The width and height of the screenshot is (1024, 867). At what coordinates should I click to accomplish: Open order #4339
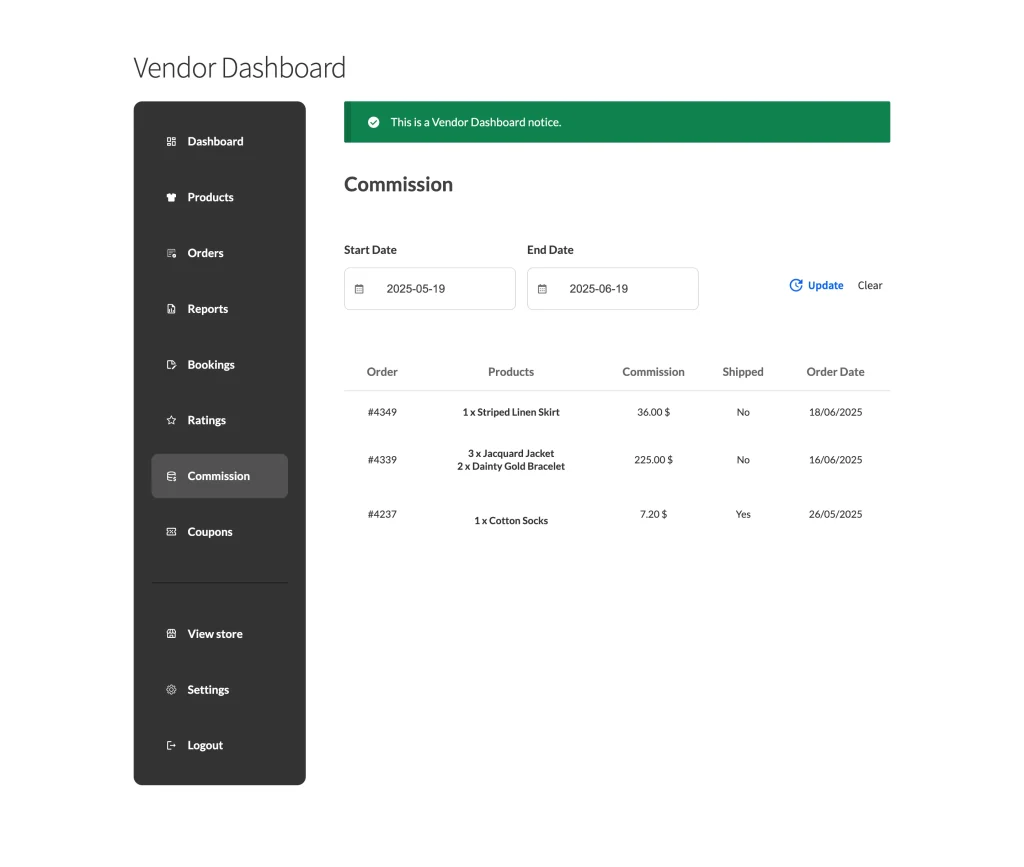point(382,460)
